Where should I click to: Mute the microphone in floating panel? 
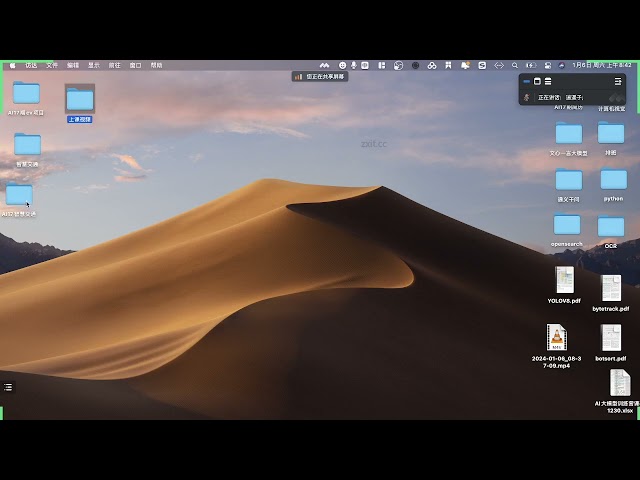[x=528, y=97]
